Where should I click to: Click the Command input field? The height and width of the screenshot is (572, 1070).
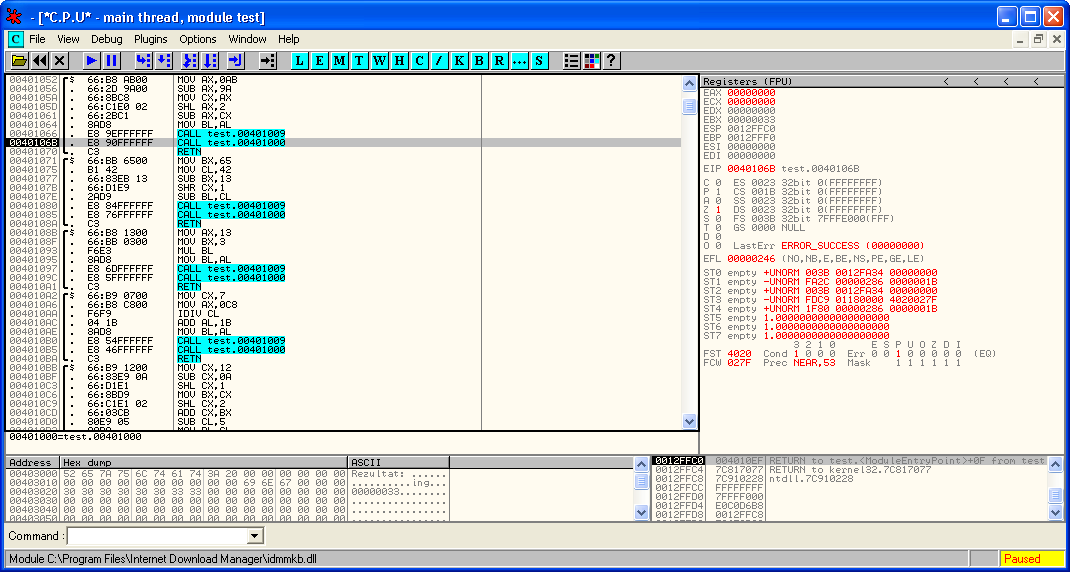pos(158,536)
